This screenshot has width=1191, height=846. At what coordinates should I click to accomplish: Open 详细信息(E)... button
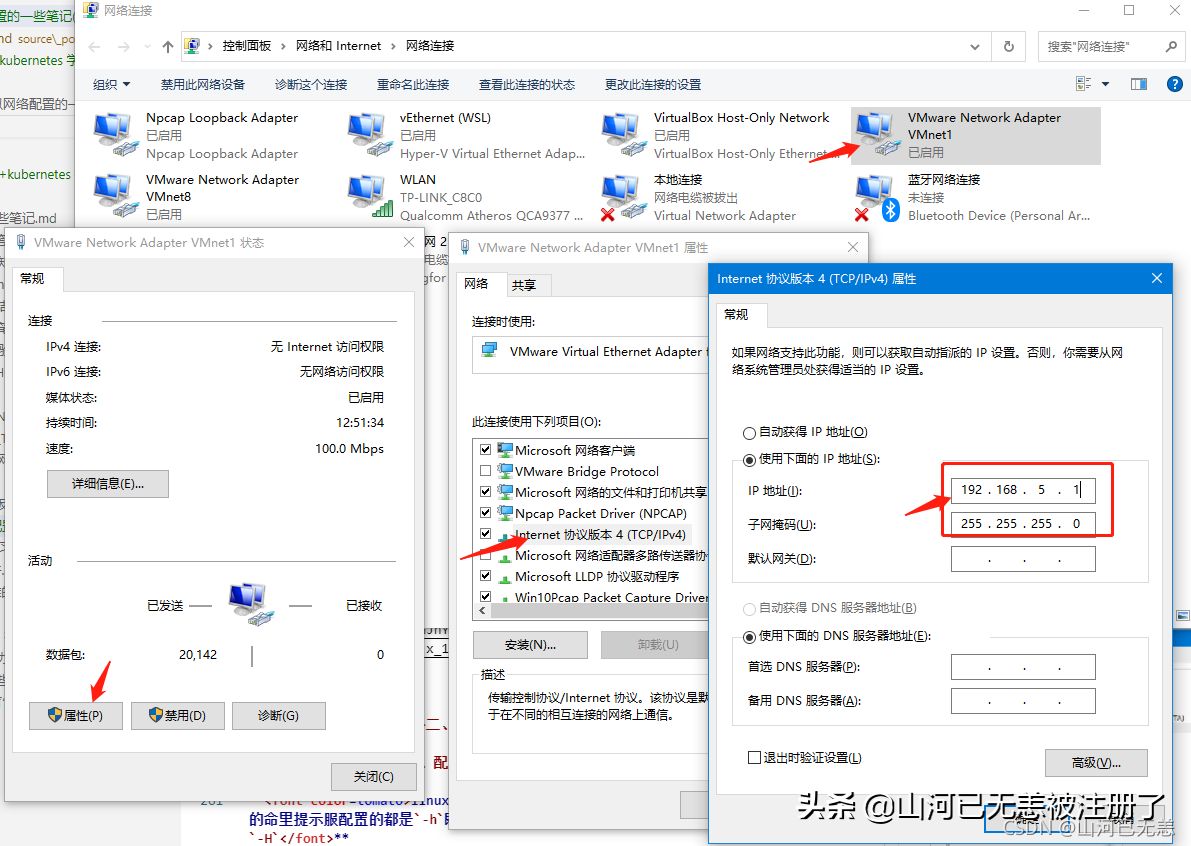pos(108,484)
